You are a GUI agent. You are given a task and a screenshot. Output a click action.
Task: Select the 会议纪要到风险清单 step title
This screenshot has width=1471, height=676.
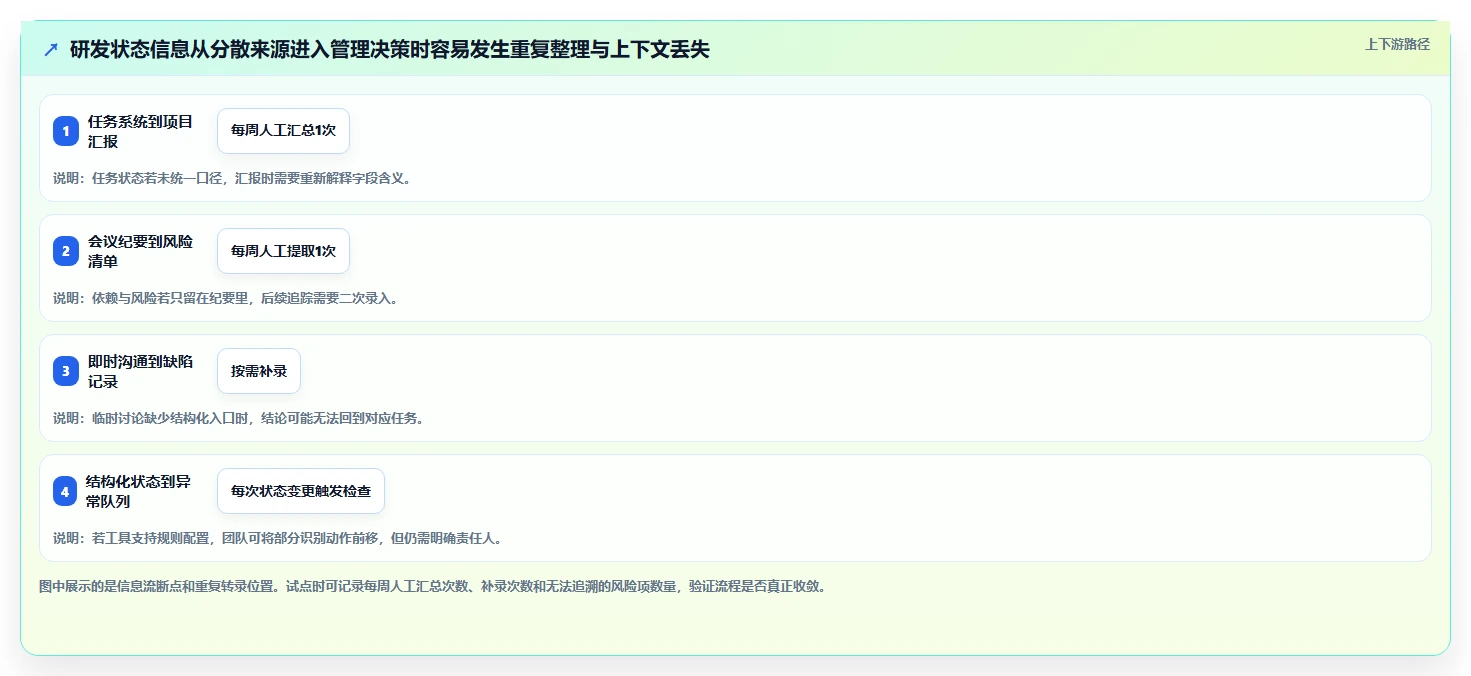pyautogui.click(x=140, y=251)
